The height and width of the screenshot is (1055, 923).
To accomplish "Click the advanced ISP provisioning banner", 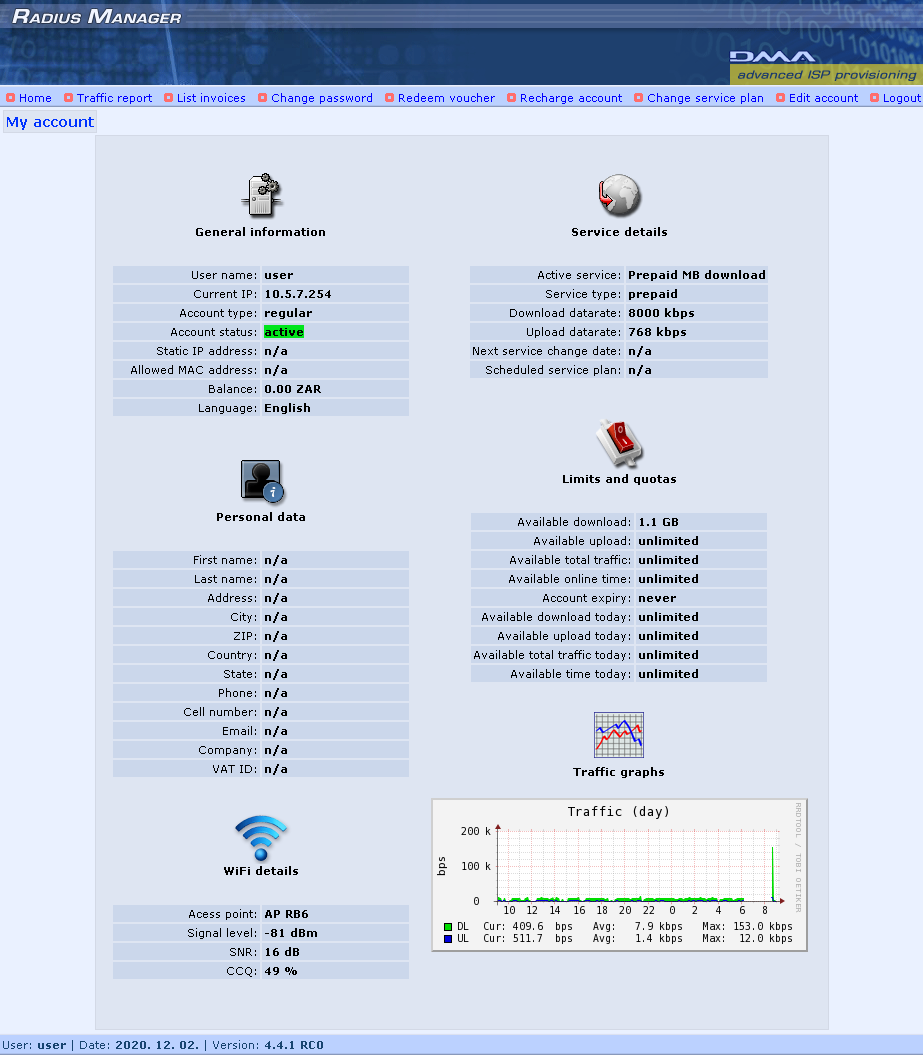I will point(826,75).
